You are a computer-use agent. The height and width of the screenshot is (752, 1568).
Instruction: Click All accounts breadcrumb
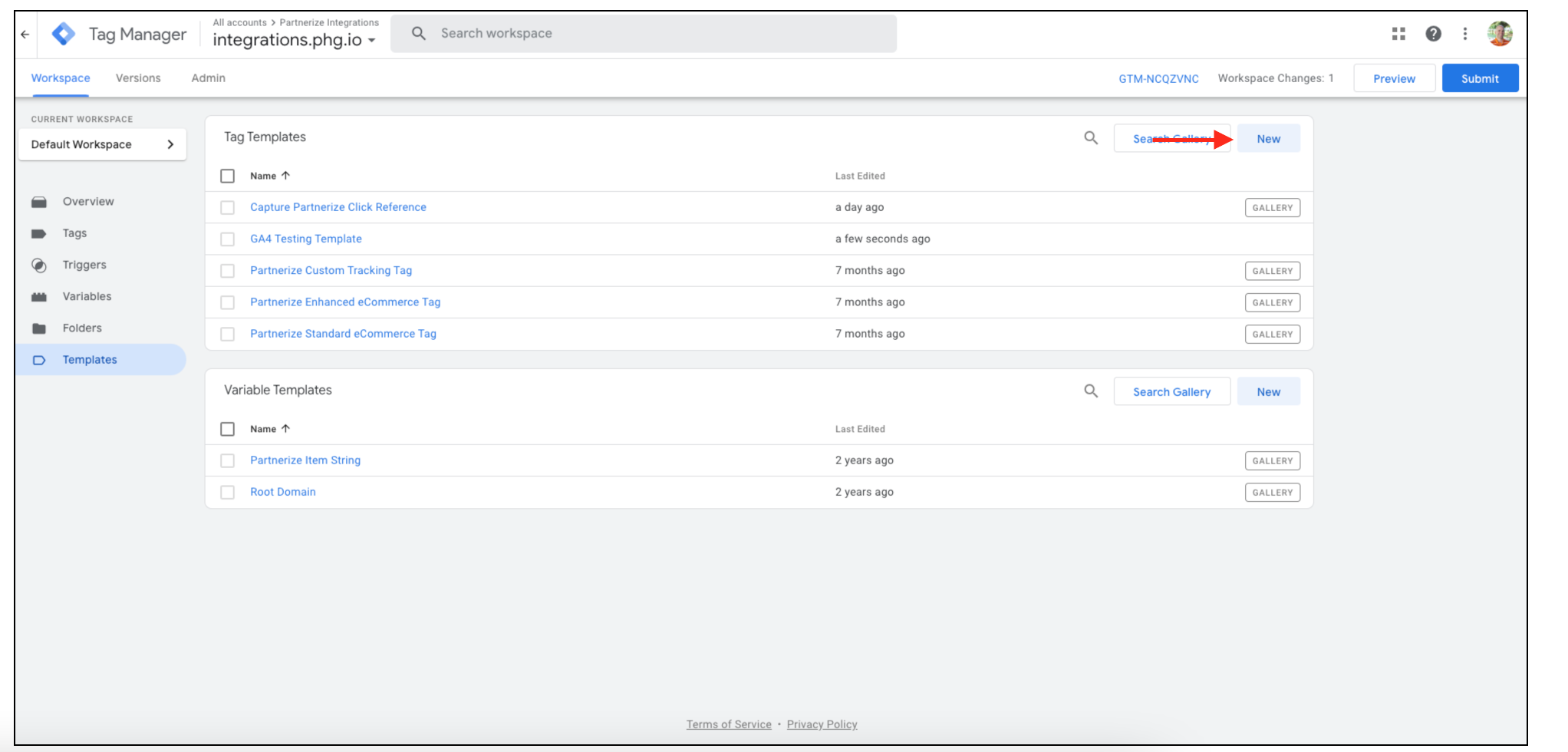[x=239, y=22]
